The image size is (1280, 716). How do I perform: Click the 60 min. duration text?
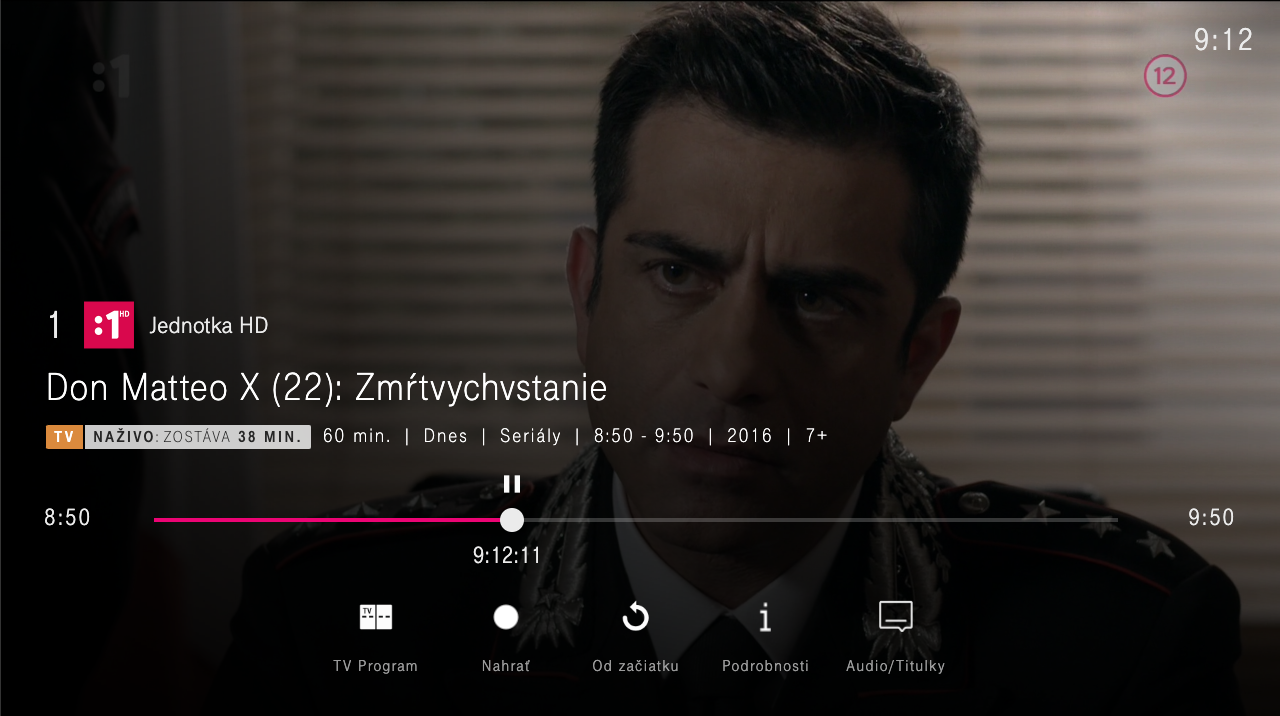tap(357, 437)
